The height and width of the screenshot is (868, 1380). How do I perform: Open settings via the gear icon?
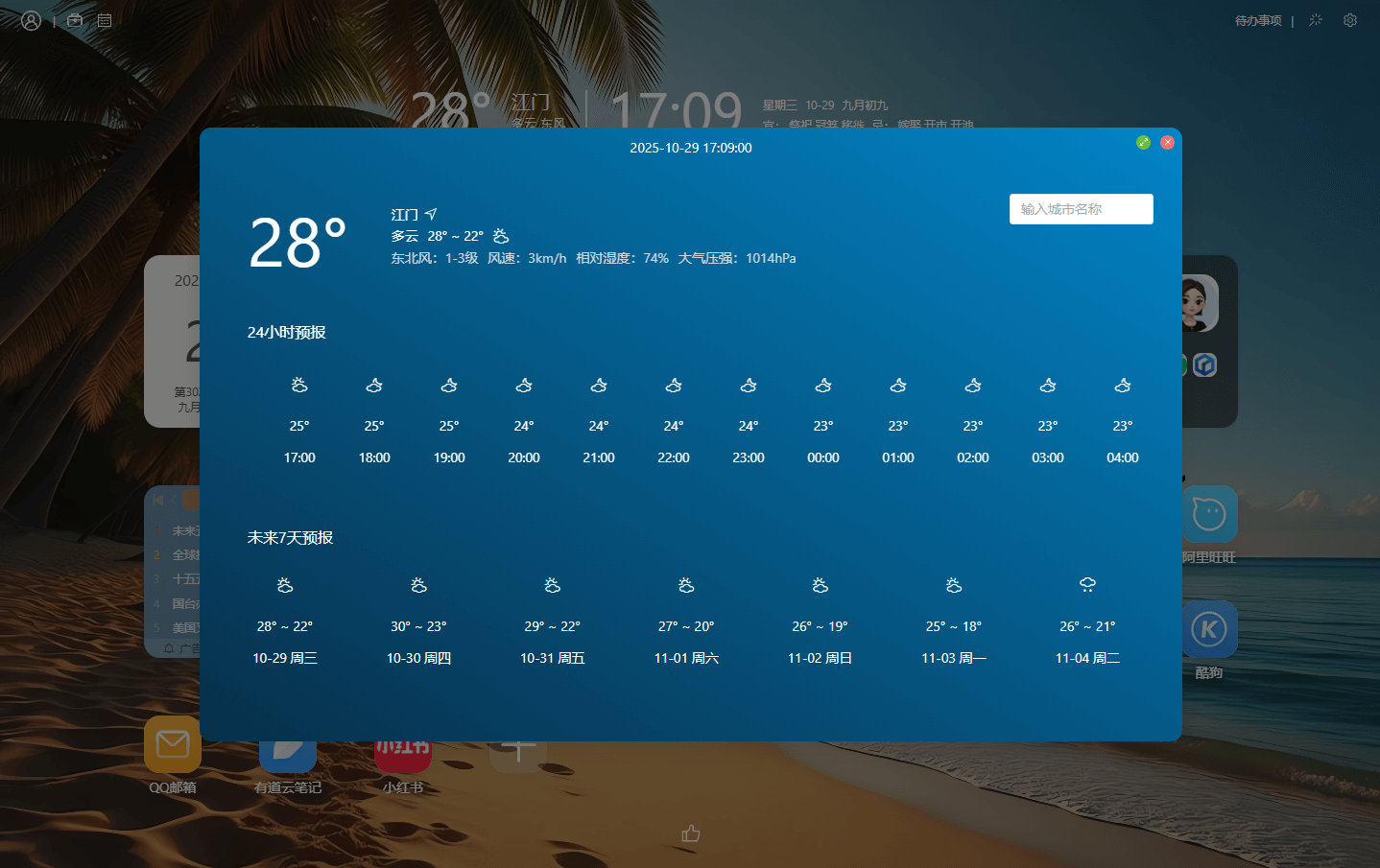pos(1349,20)
